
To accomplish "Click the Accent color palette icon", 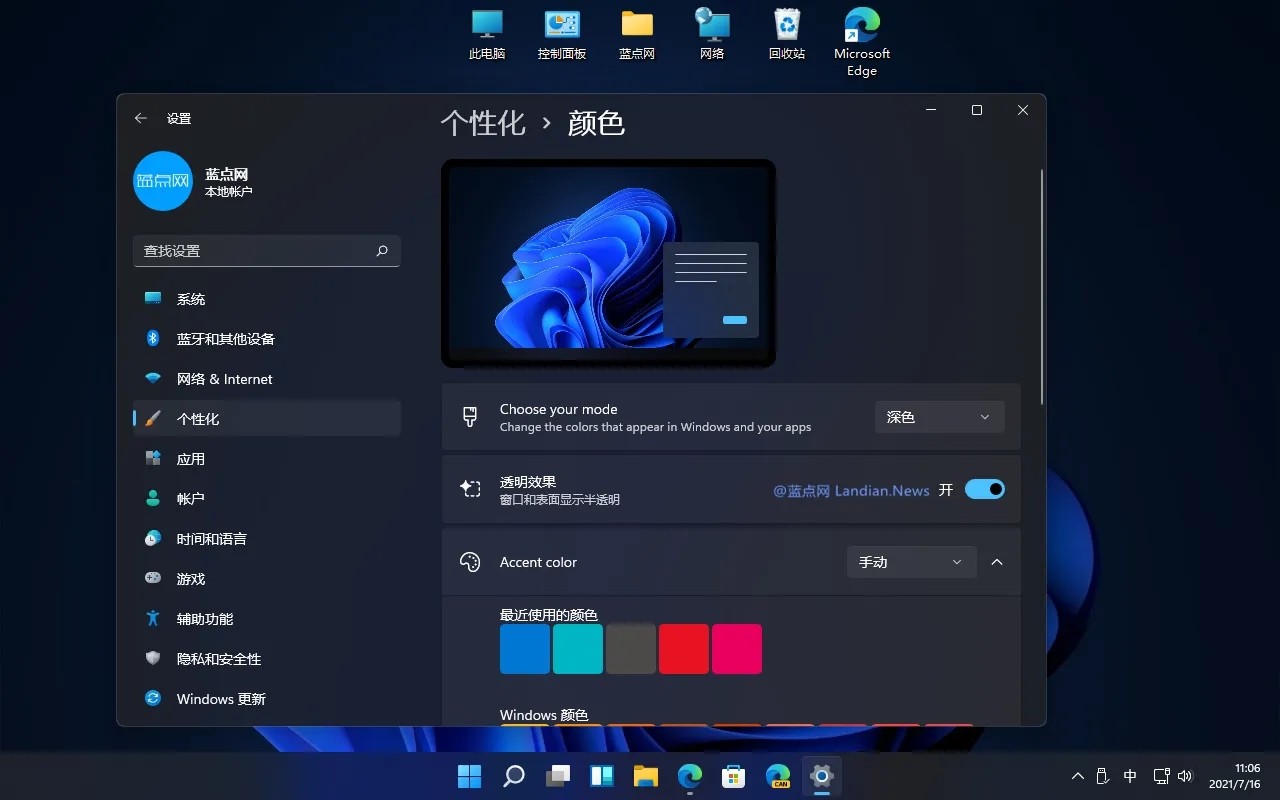I will tap(470, 562).
